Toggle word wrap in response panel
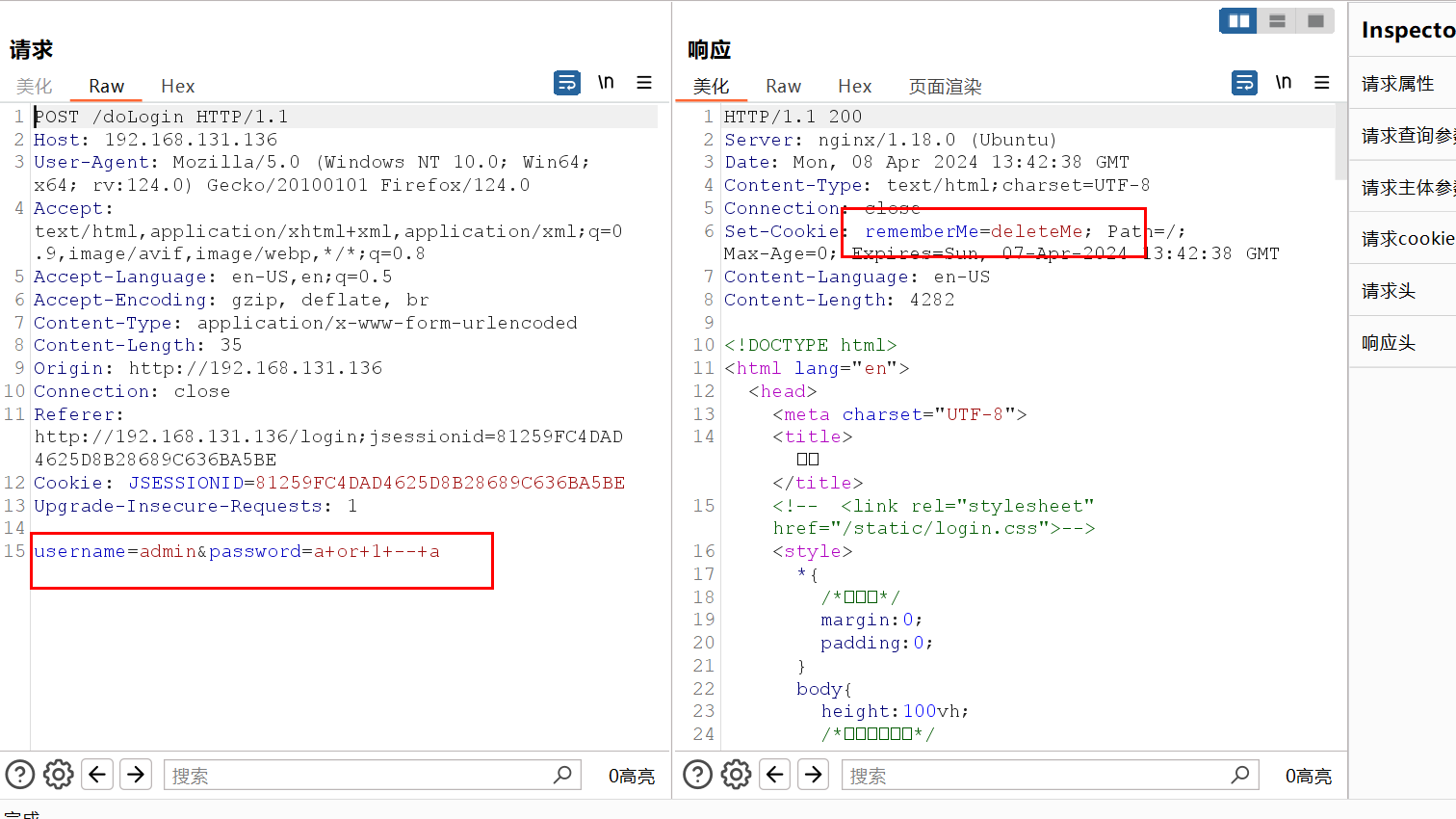Screen dimensions: 1456x819 [x=1245, y=83]
